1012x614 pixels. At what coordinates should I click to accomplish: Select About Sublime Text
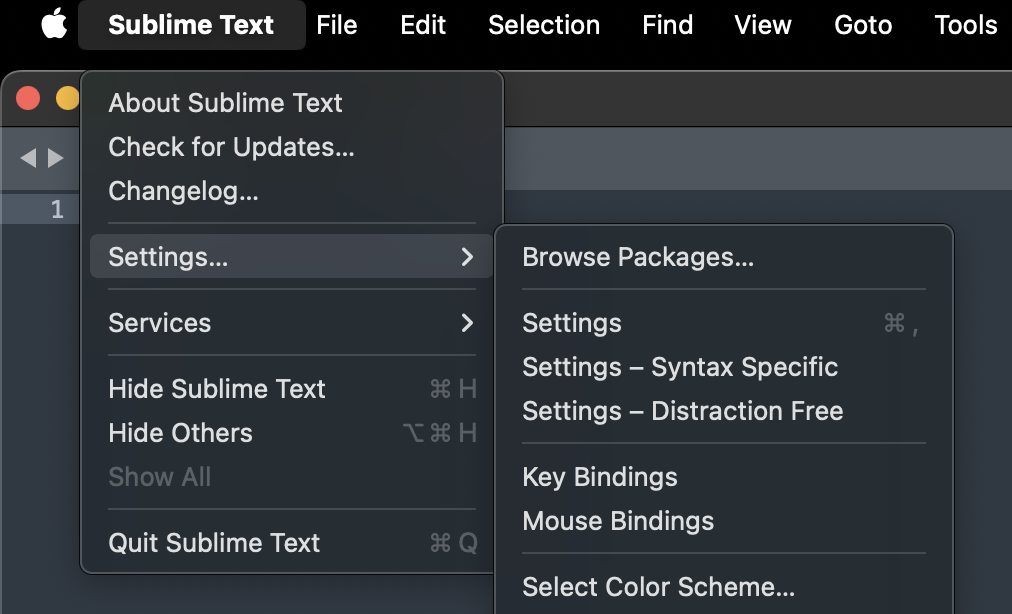tap(225, 103)
